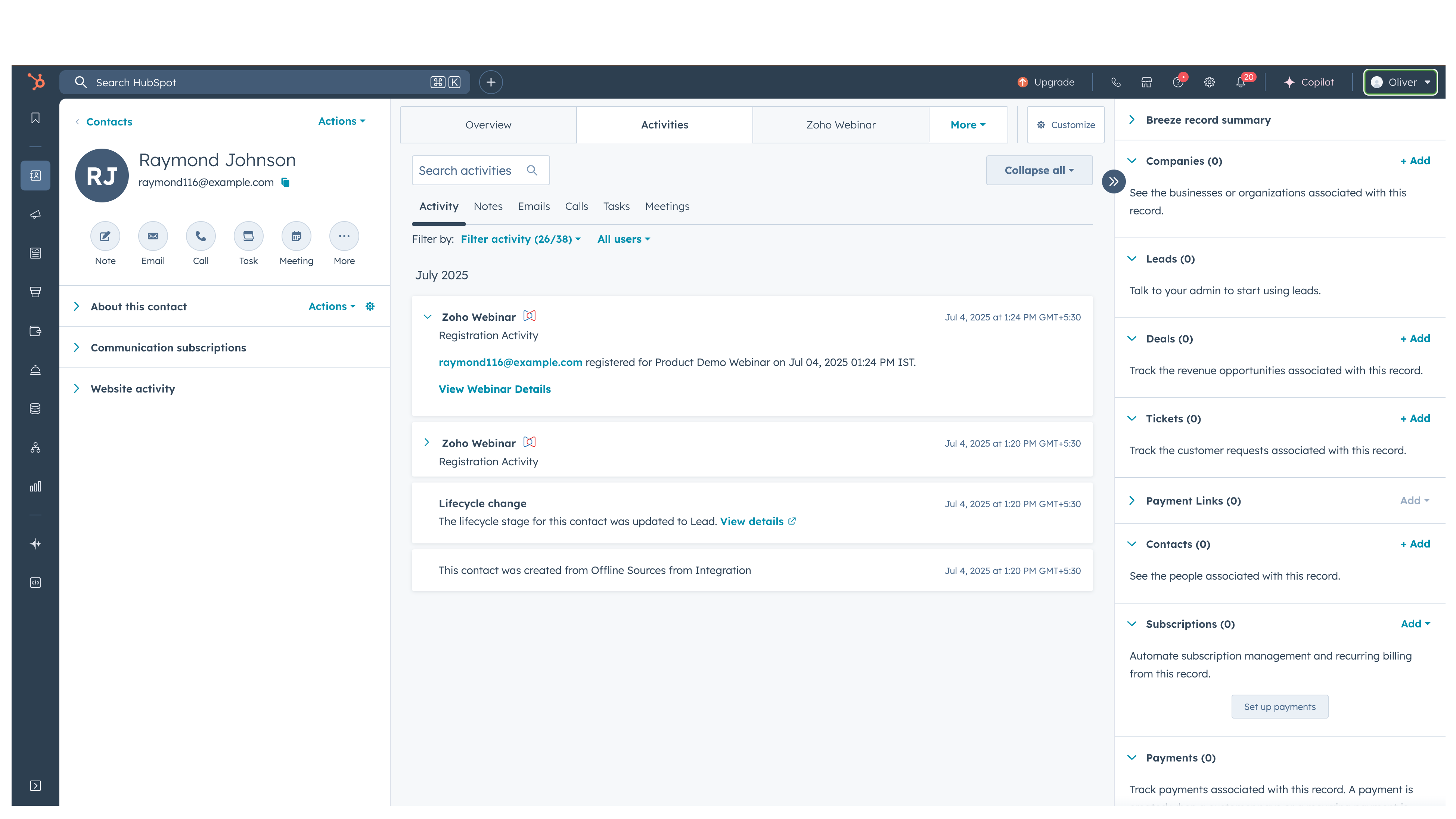1456x819 pixels.
Task: Open the bookmarks sidebar icon
Action: [x=35, y=118]
